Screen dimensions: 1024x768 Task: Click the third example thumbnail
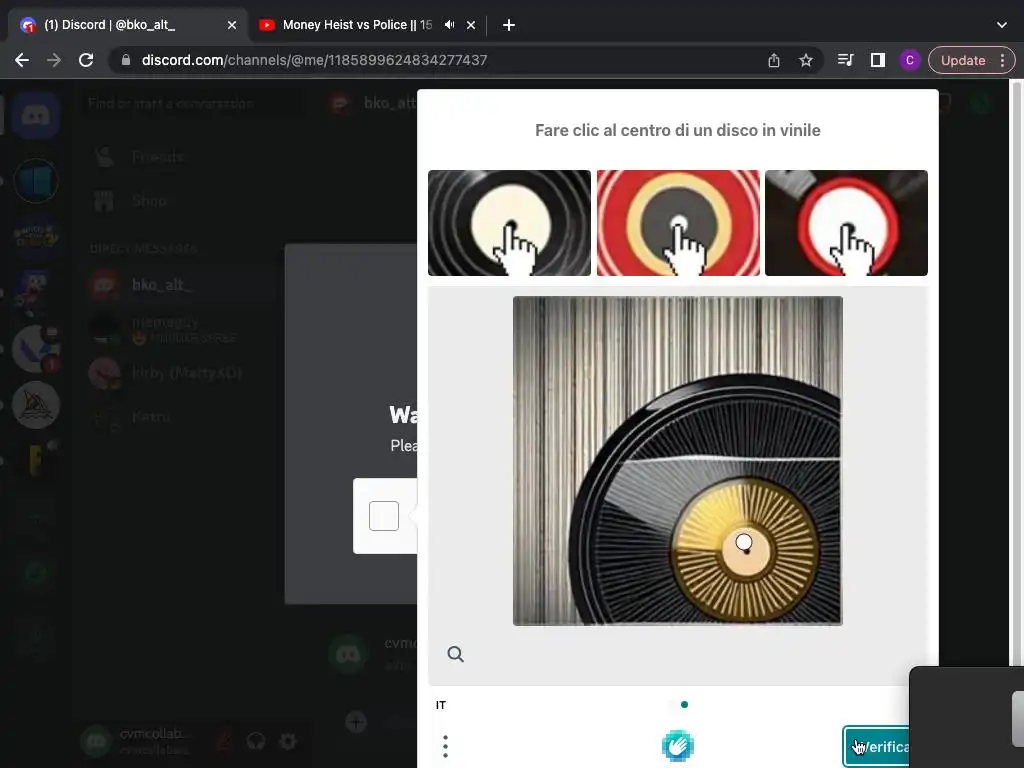pyautogui.click(x=846, y=223)
